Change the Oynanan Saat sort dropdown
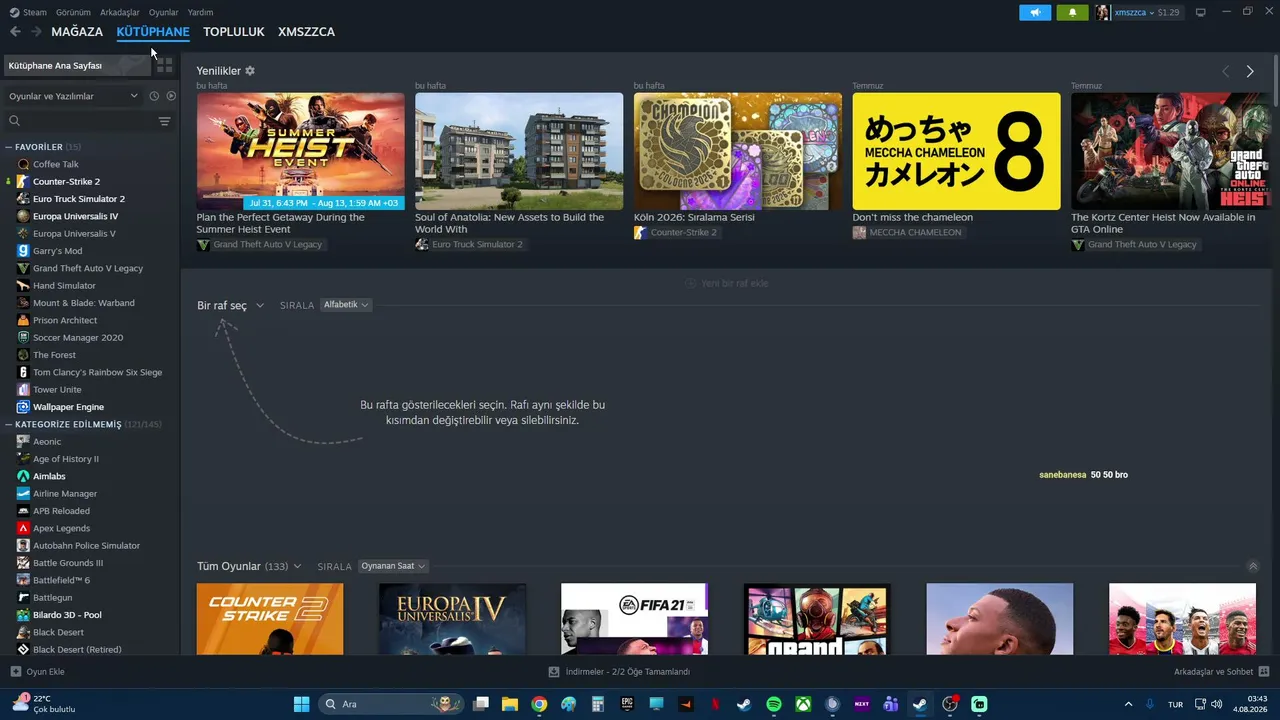The width and height of the screenshot is (1280, 720). coord(393,566)
